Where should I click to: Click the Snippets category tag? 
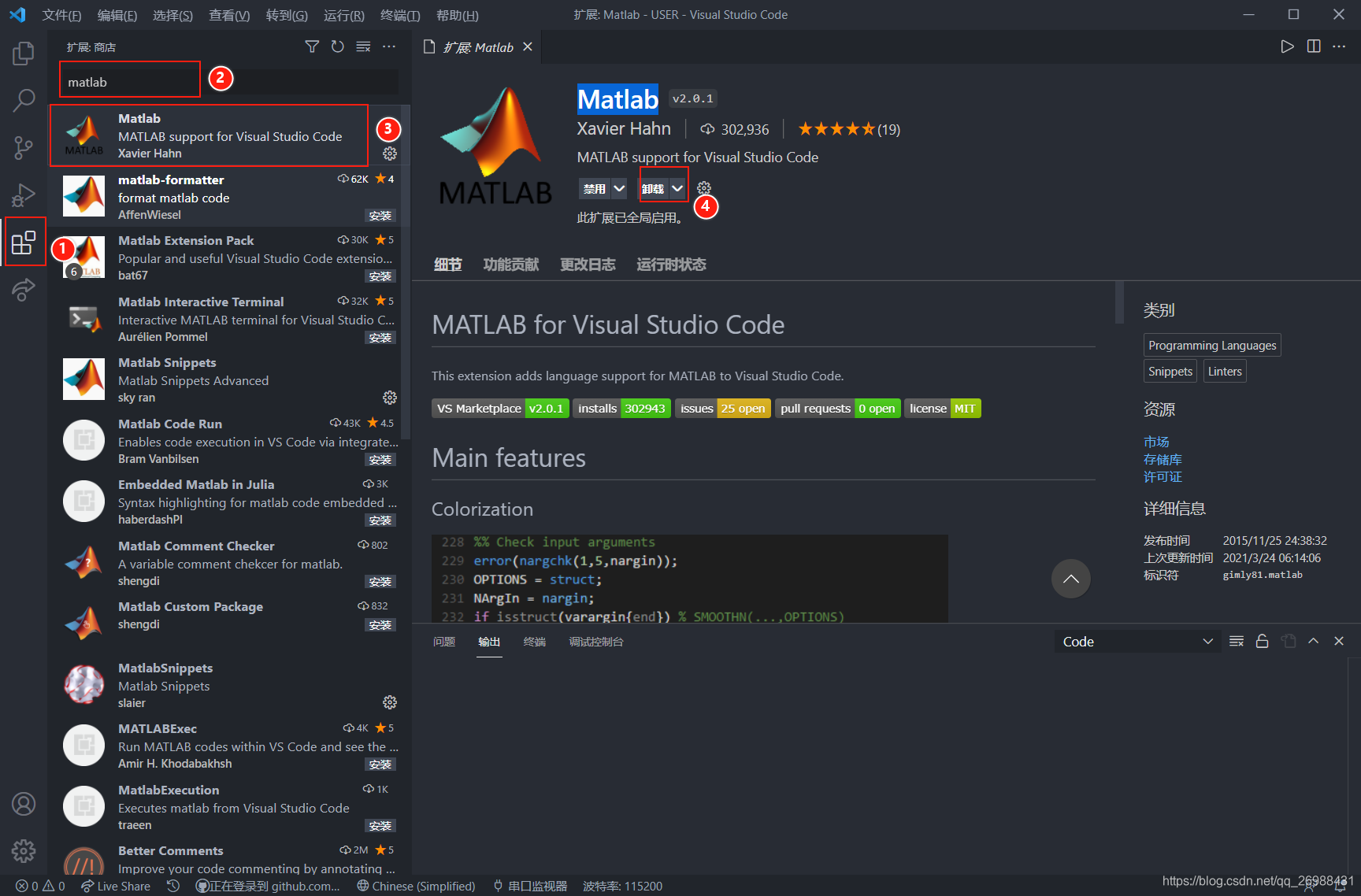[1170, 371]
